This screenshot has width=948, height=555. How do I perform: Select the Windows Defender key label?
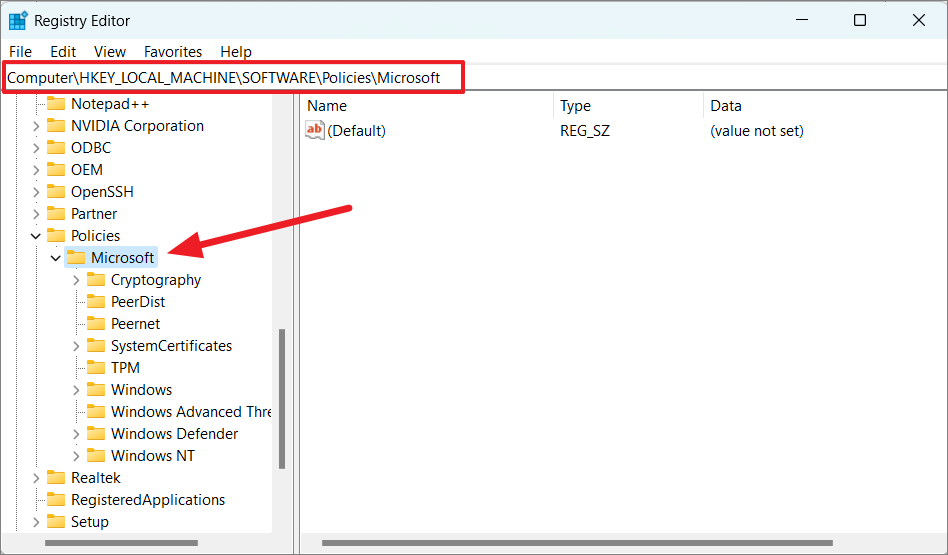tap(174, 433)
